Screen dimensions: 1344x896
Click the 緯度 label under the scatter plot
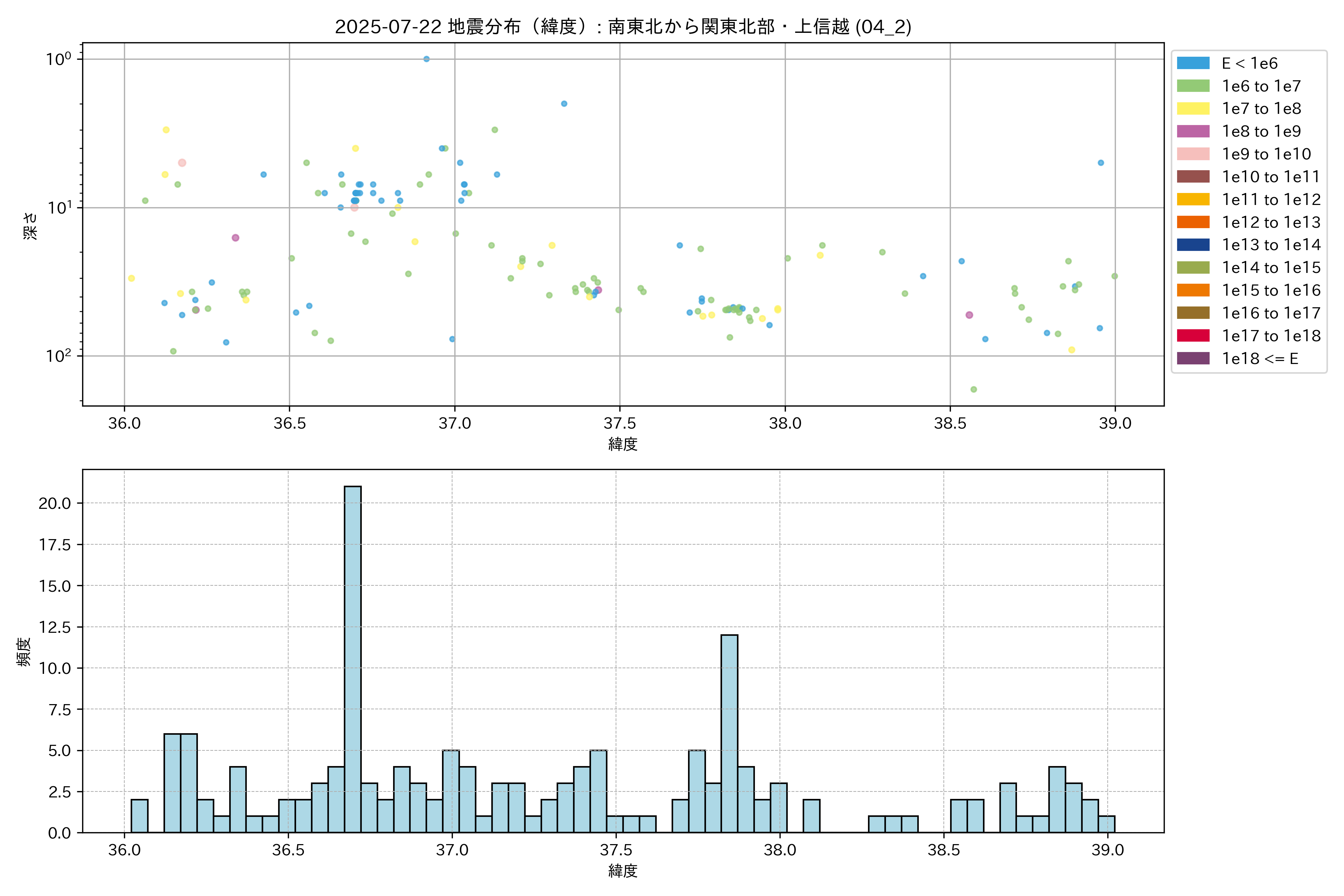pos(623,444)
